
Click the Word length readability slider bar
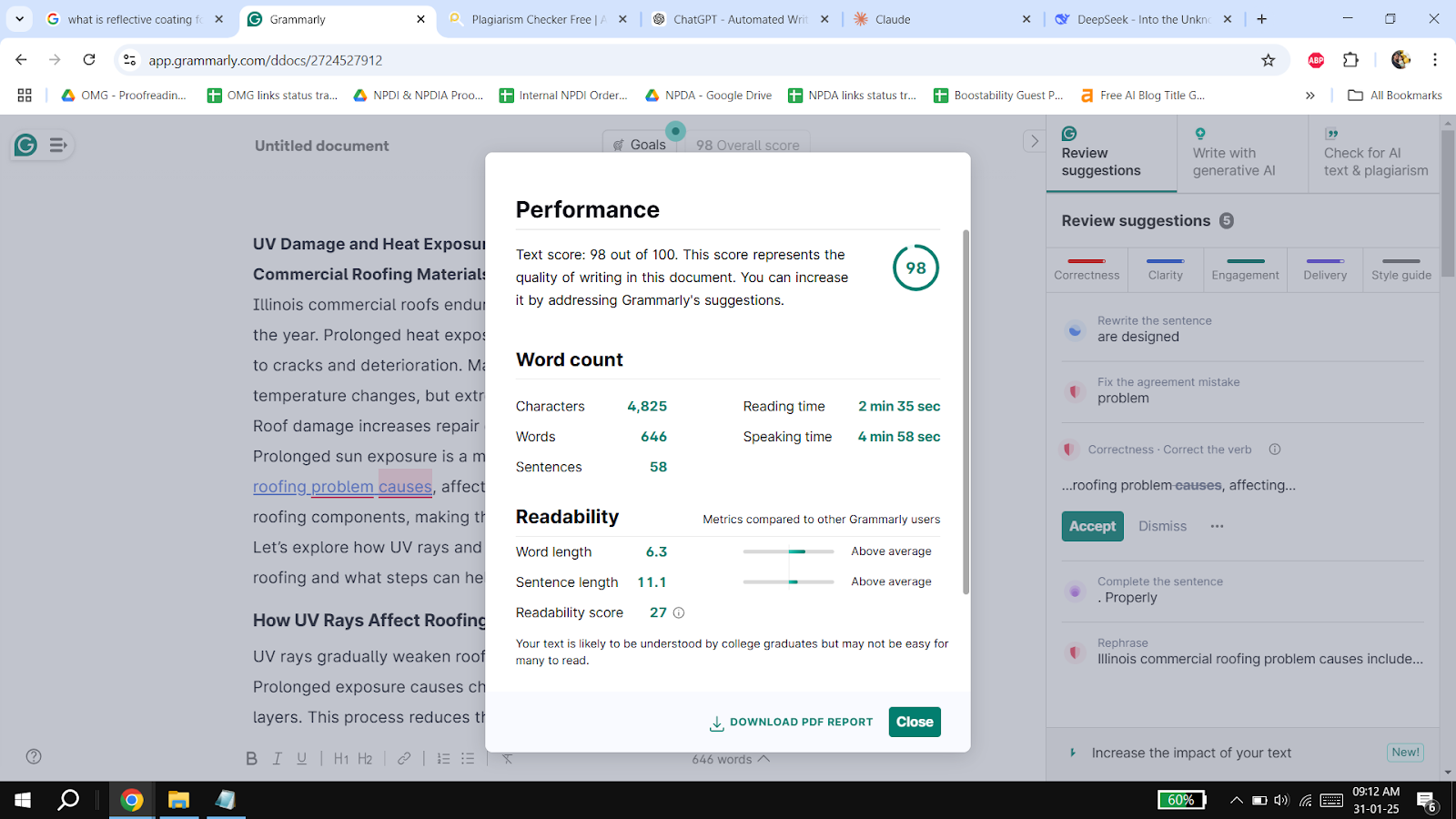click(x=788, y=551)
